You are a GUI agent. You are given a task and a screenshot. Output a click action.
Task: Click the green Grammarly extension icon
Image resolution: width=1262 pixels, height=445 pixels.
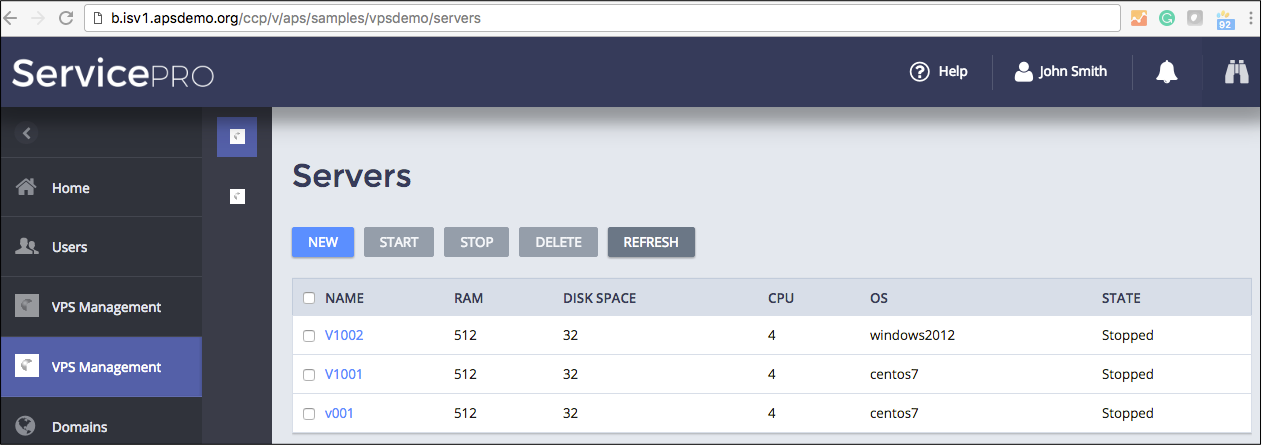(x=1167, y=18)
